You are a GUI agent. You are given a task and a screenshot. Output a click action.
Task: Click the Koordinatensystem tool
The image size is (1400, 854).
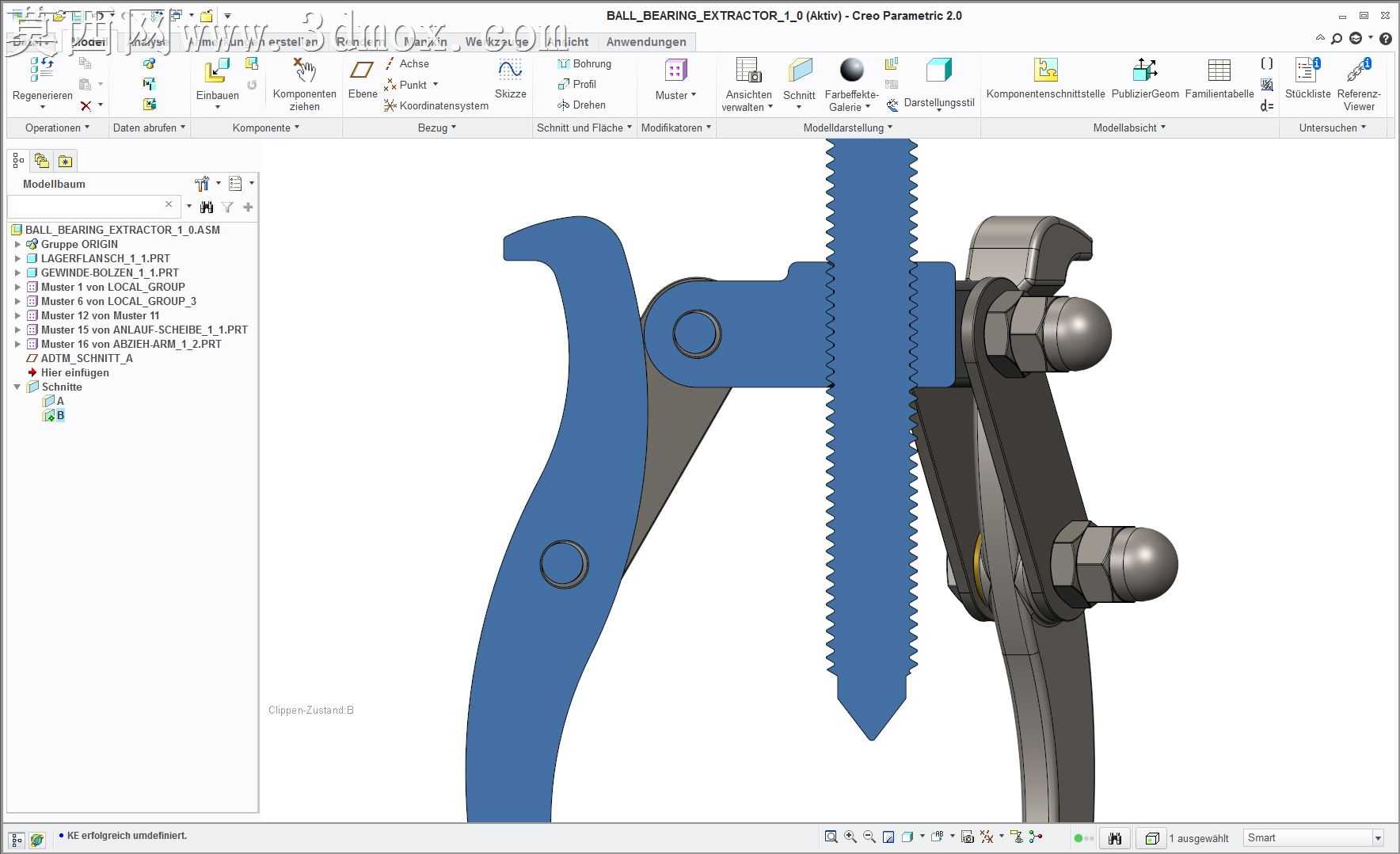click(x=436, y=105)
